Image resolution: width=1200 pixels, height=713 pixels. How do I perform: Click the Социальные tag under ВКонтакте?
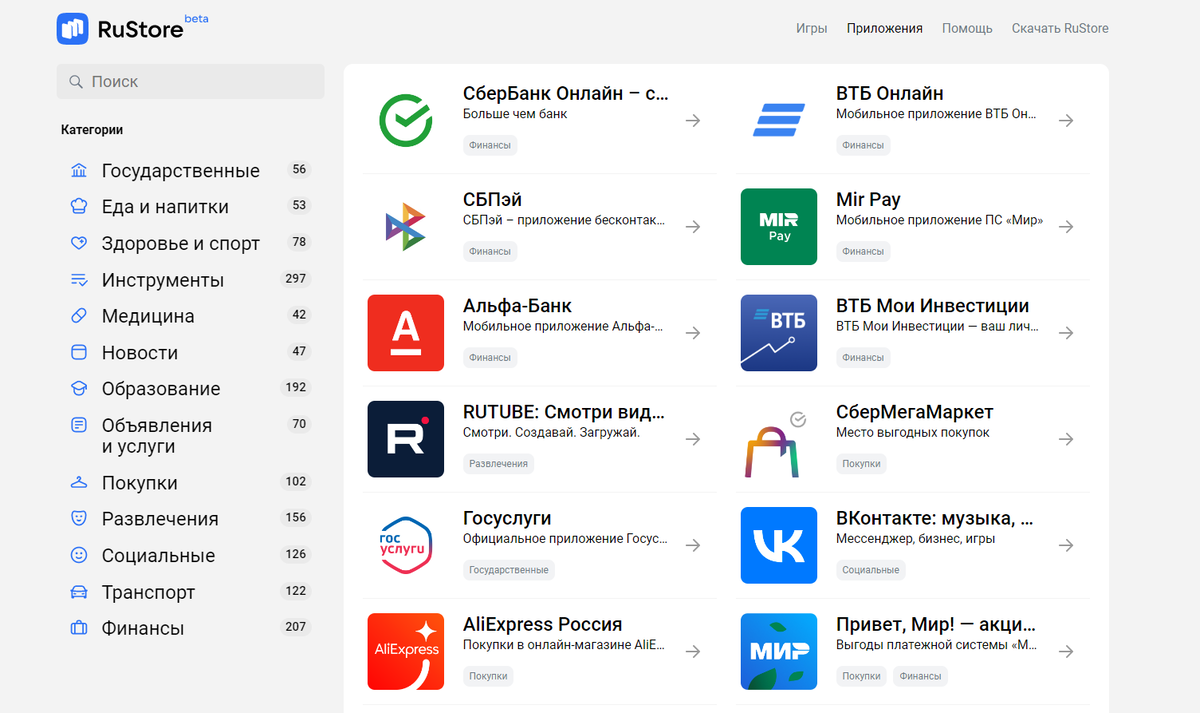coord(871,570)
